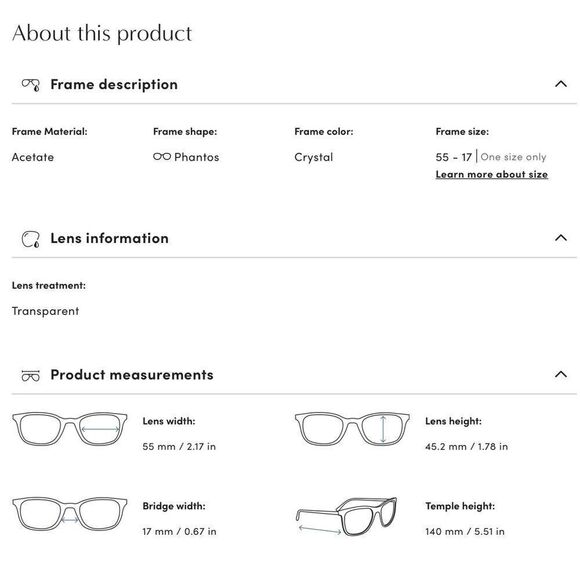Screen dimensions: 580x580
Task: Select the 55 - 17 frame size value
Action: click(x=453, y=157)
